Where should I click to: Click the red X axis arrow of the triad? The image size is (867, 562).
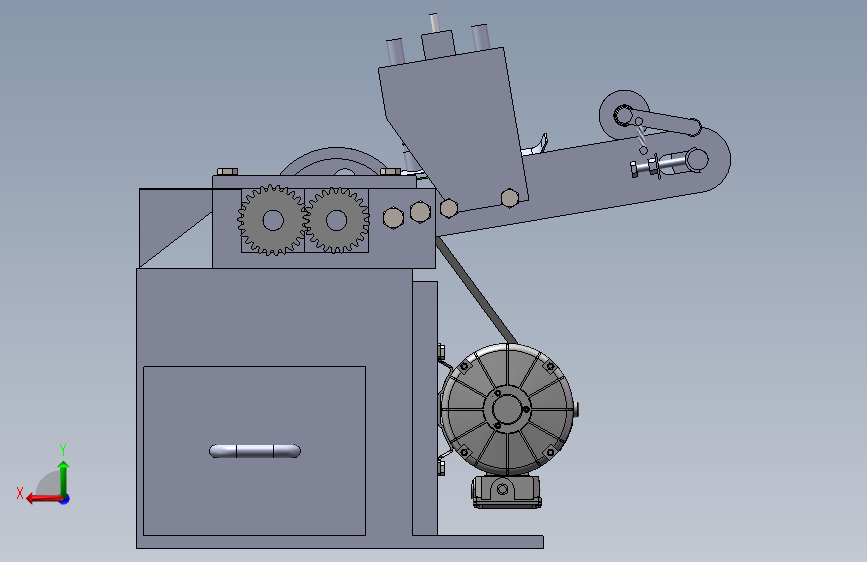44,499
